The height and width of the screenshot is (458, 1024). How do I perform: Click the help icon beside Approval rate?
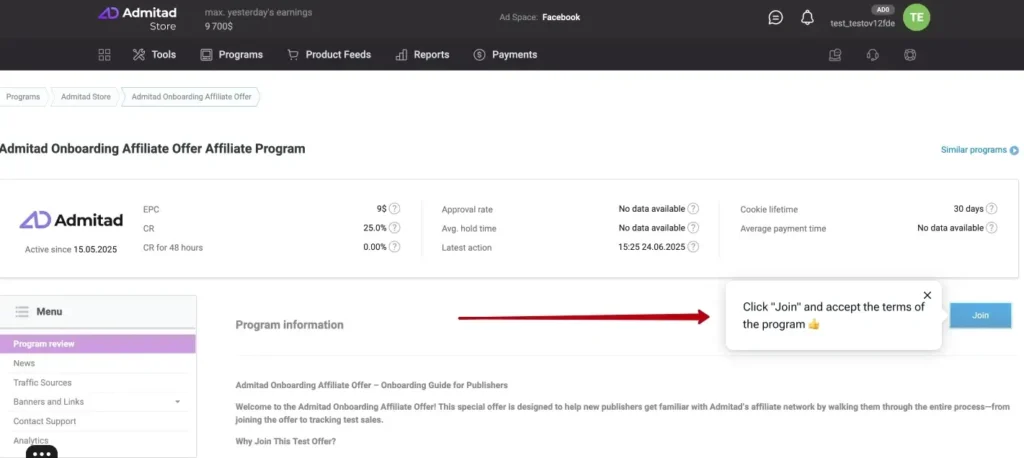pyautogui.click(x=693, y=209)
